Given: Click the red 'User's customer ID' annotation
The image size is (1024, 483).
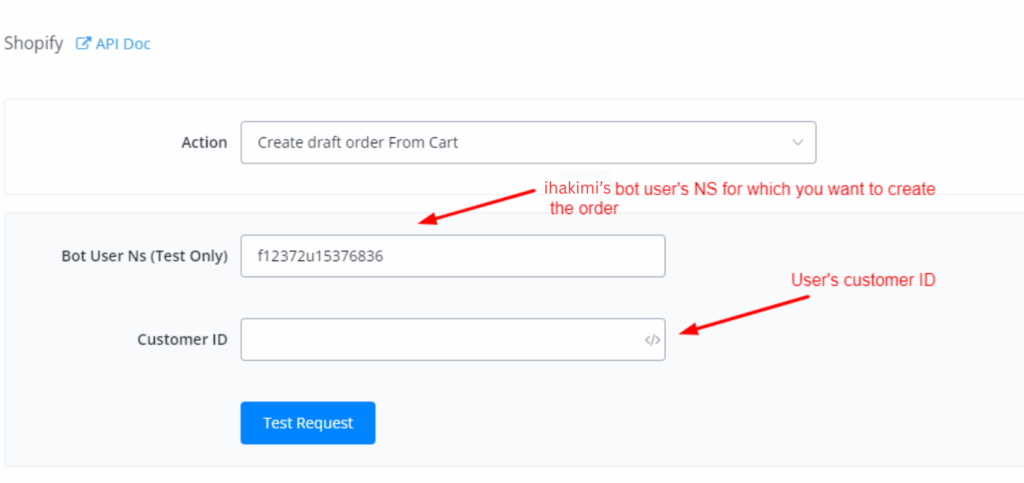Looking at the screenshot, I should 863,281.
